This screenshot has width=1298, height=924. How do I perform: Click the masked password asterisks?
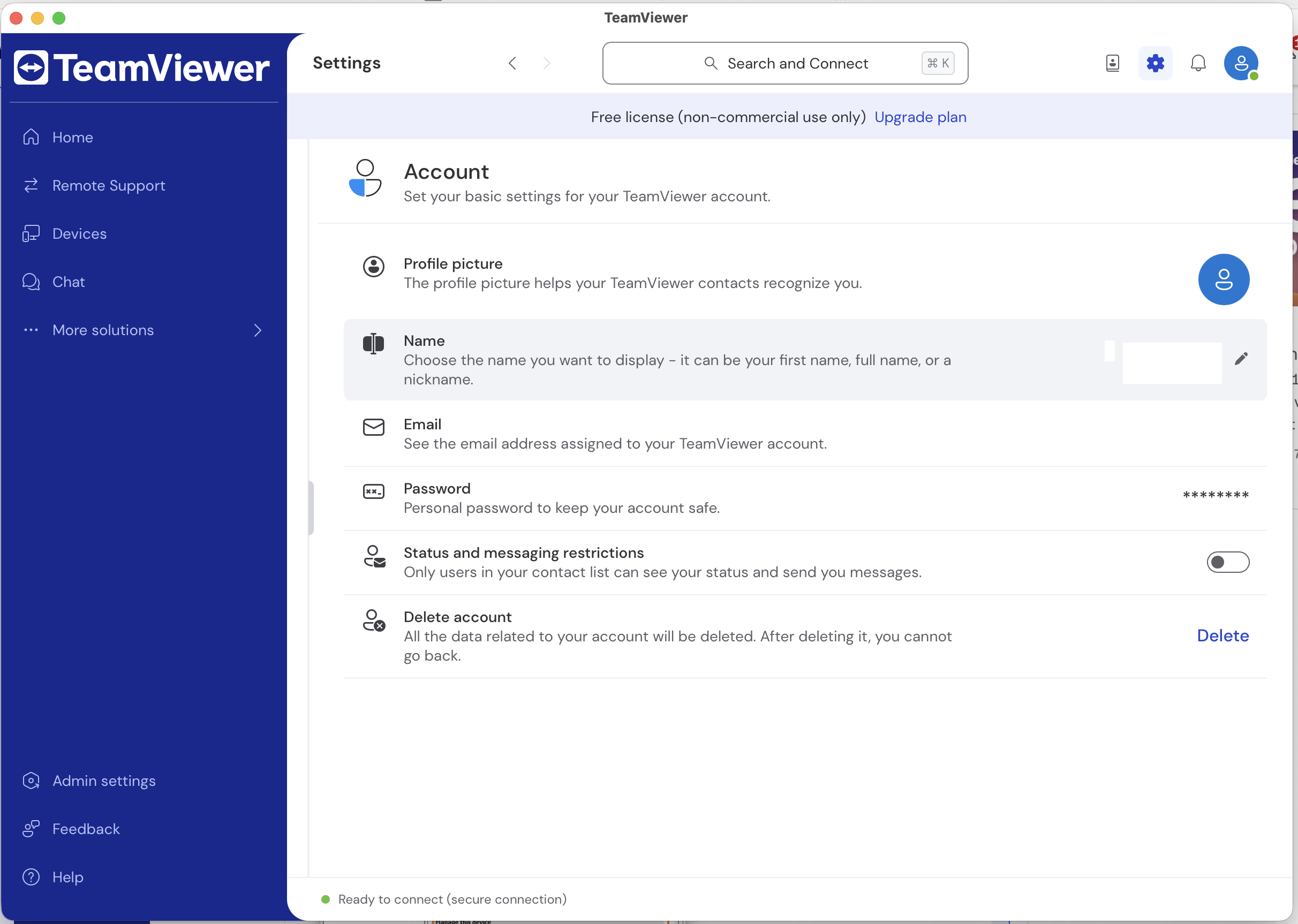pos(1216,496)
